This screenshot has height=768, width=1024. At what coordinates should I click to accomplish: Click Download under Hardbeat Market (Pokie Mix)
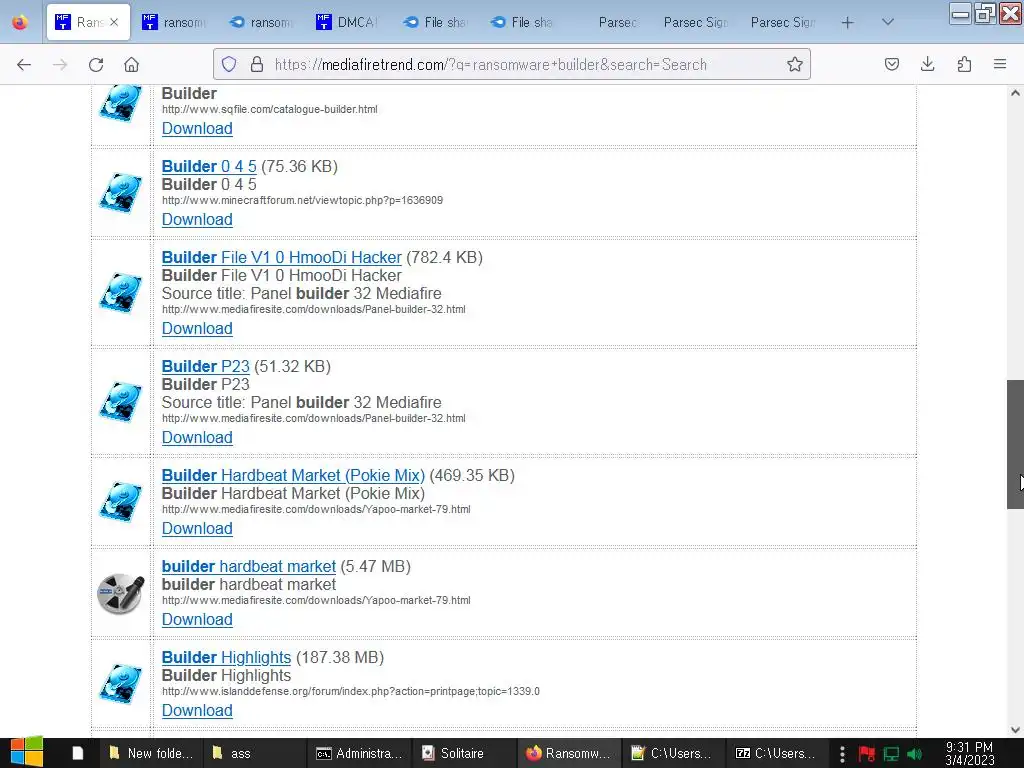[x=197, y=528]
